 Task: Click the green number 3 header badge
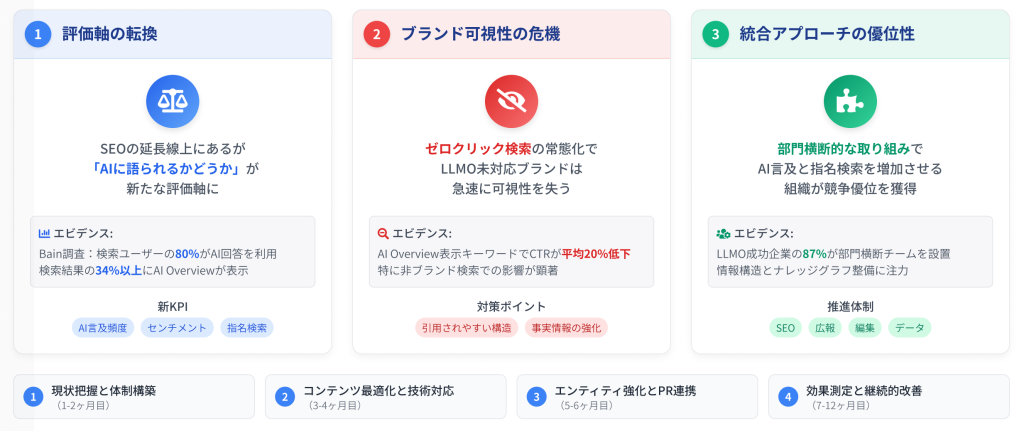(715, 34)
